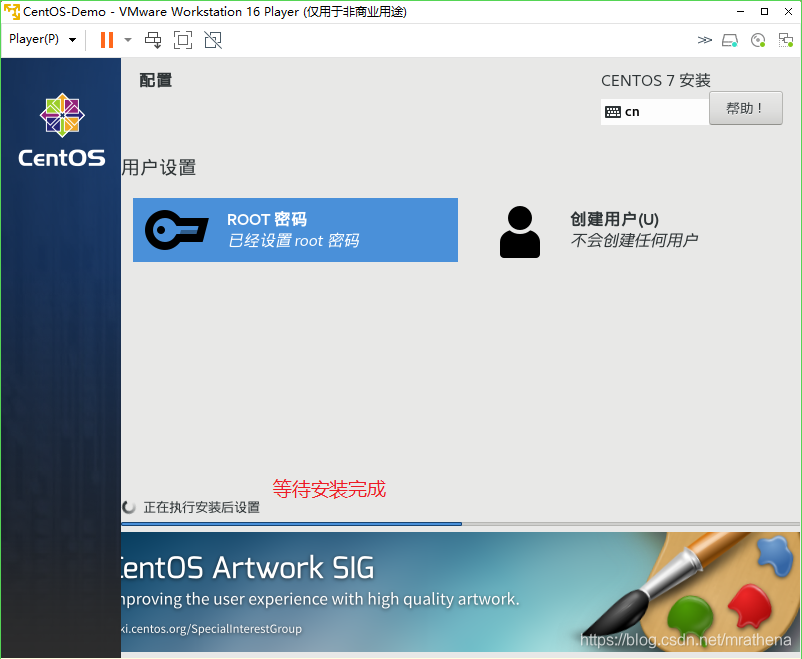This screenshot has height=659, width=802.
Task: Click the 用户设置 heading text
Action: point(159,167)
